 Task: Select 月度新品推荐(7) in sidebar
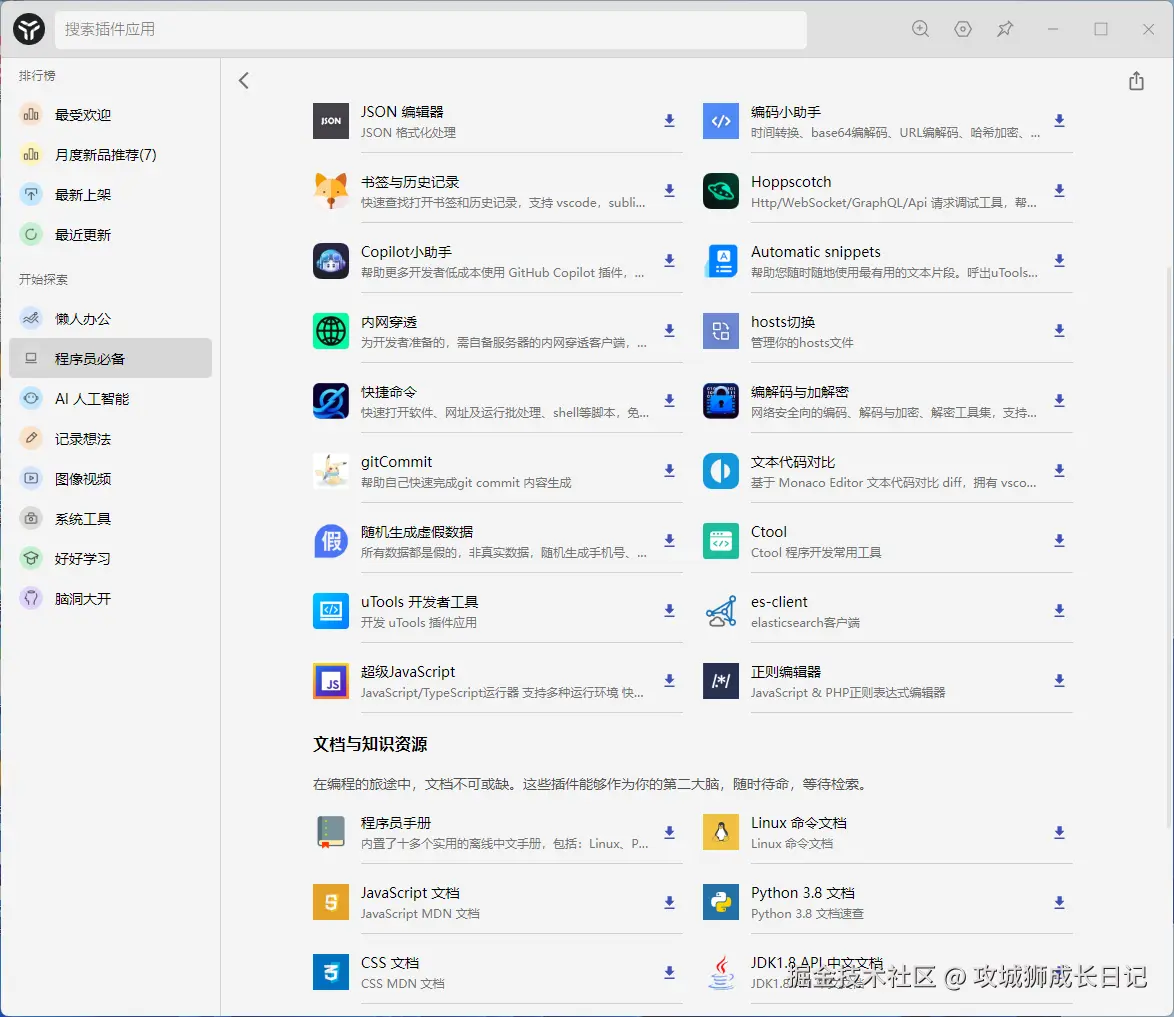click(x=110, y=155)
